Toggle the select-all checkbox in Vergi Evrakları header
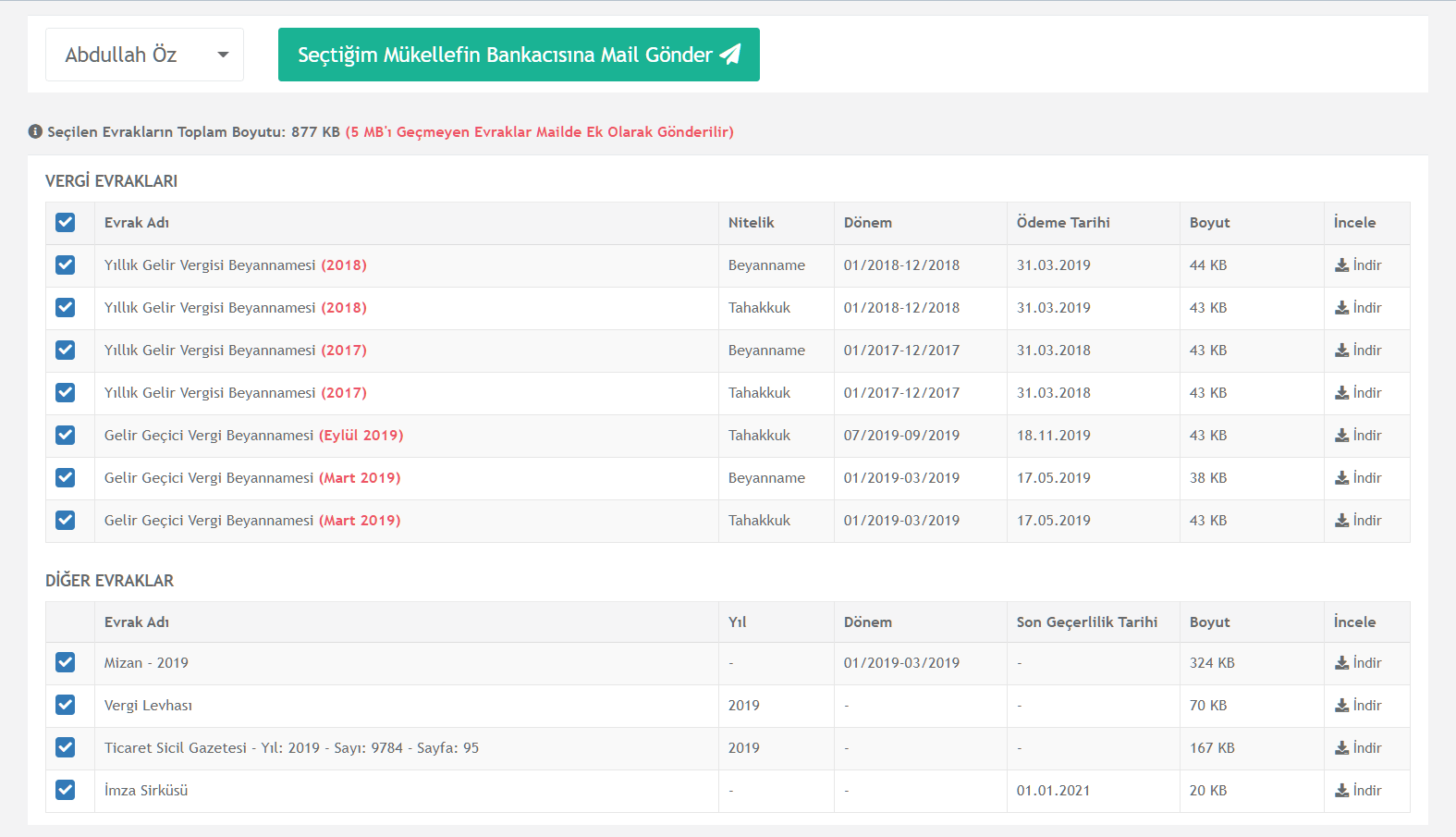 [65, 222]
